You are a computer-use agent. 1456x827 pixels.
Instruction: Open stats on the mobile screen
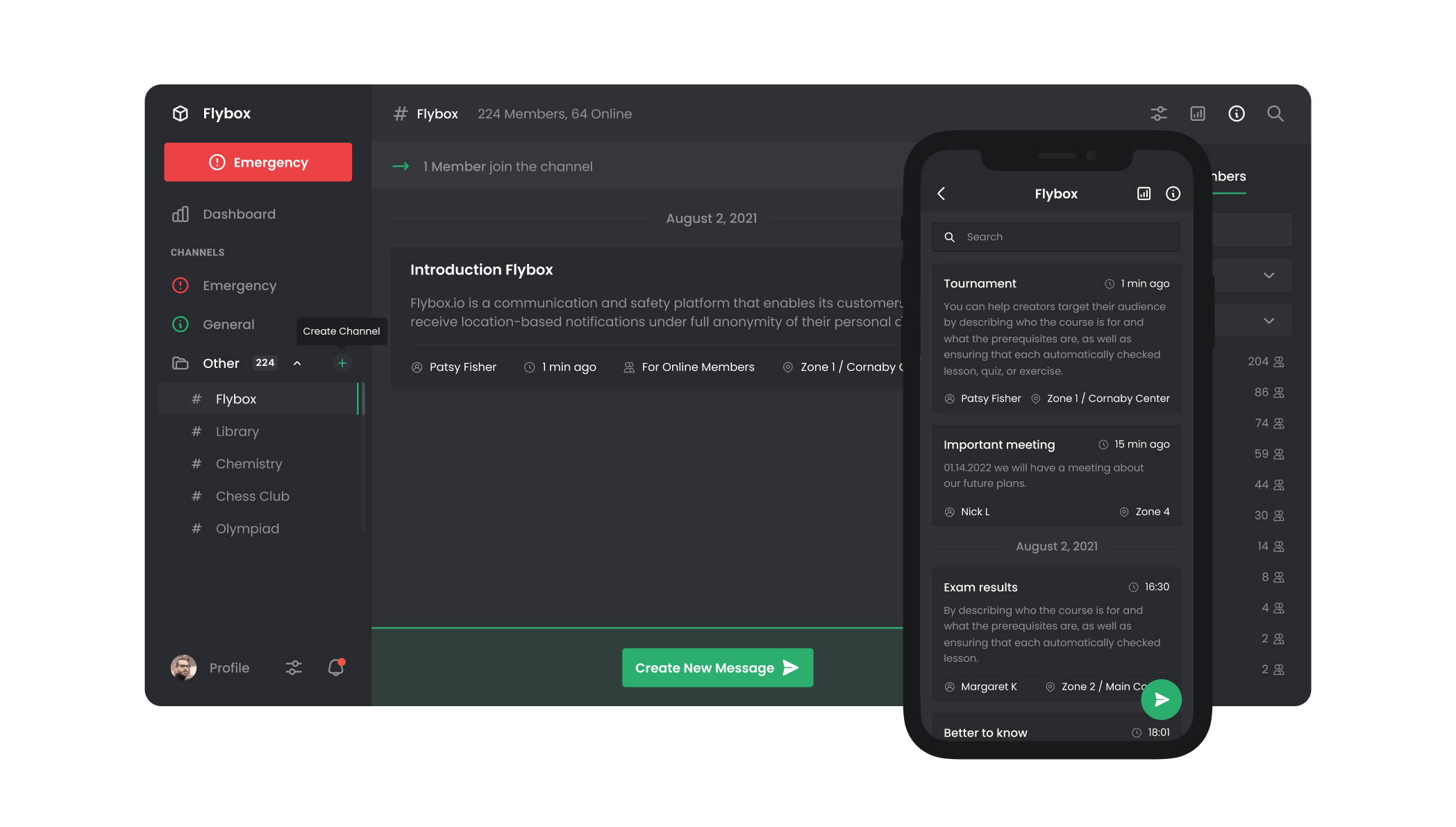click(x=1143, y=194)
